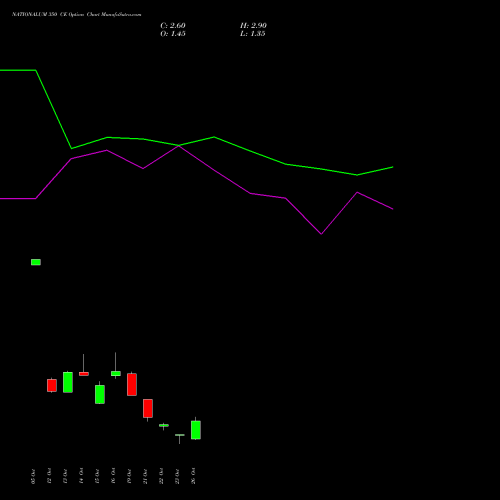Click the green candle above 13 Oct
The width and height of the screenshot is (500, 500).
(x=68, y=382)
